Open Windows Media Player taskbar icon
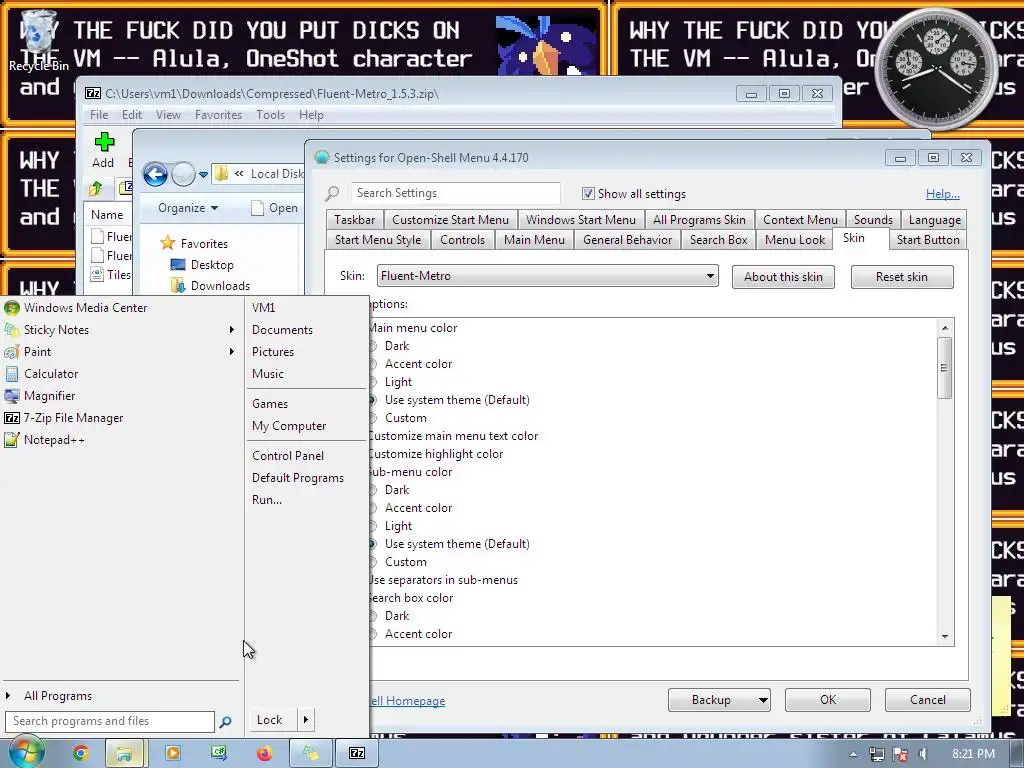1024x768 pixels. coord(173,753)
